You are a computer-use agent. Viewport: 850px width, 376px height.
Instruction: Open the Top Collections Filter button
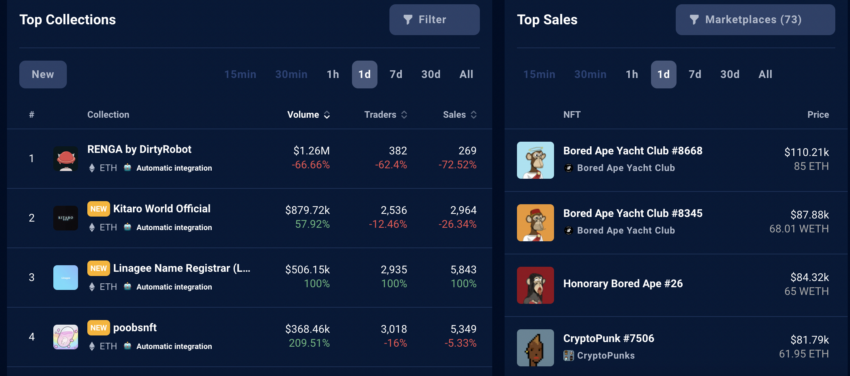(434, 20)
